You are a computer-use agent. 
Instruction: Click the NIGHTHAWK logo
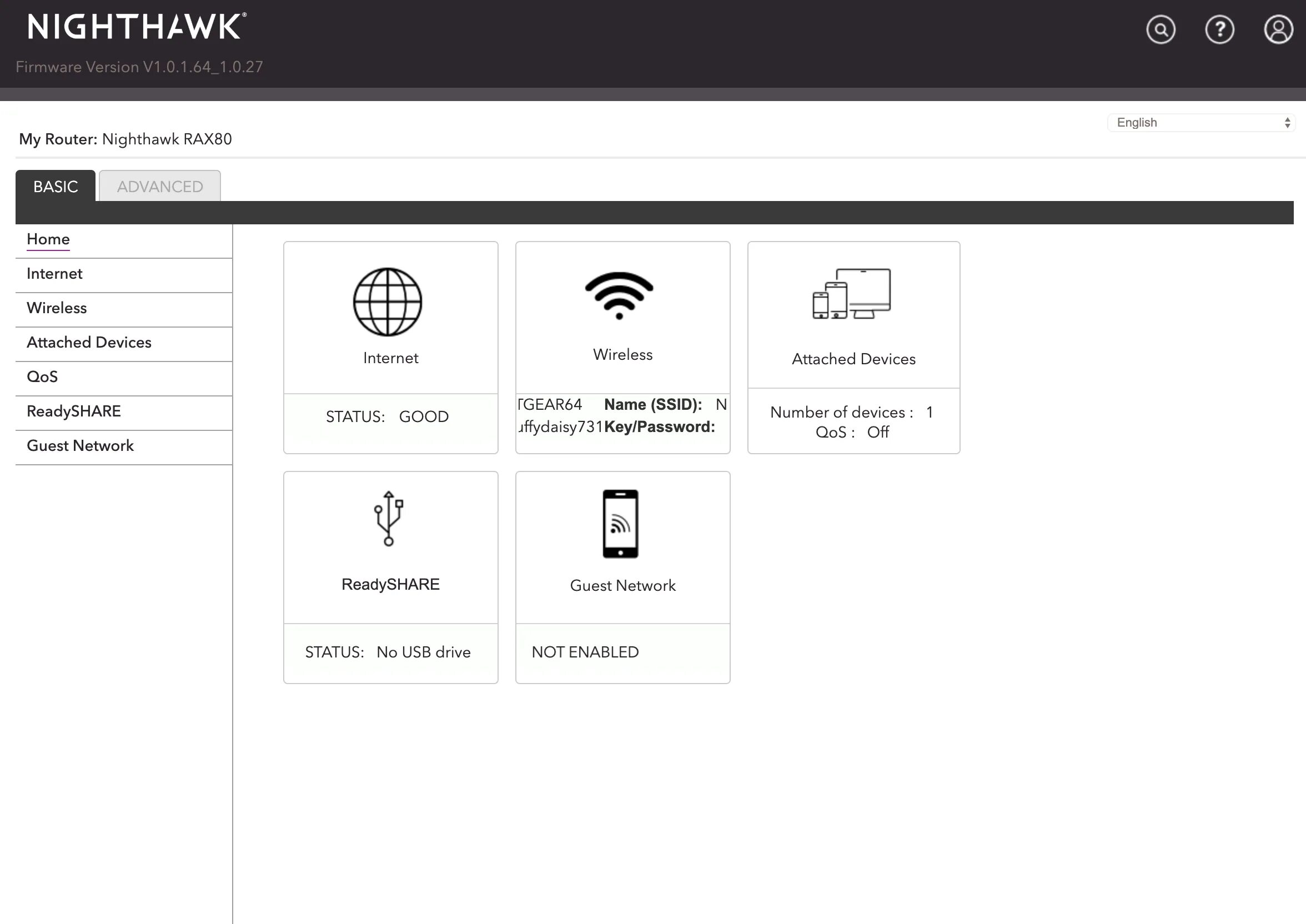(137, 27)
